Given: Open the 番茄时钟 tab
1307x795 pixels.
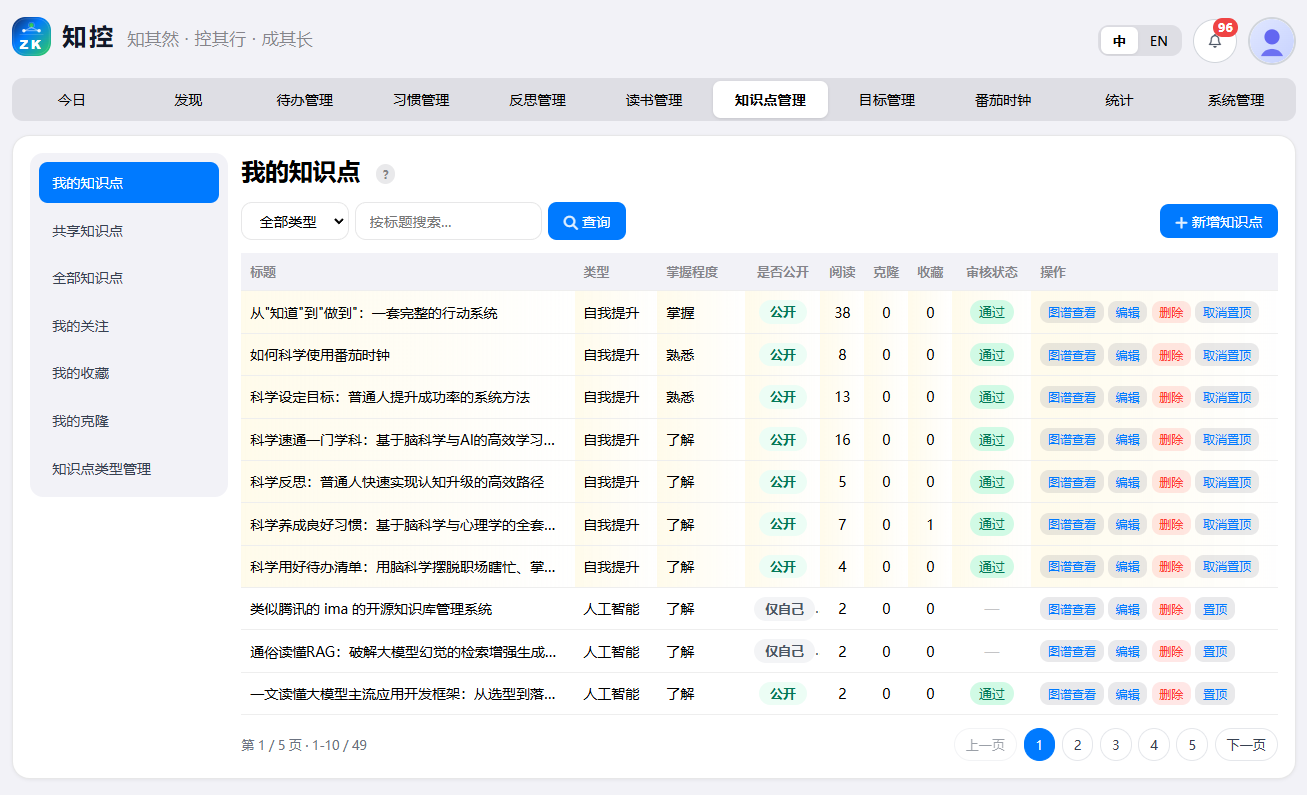Looking at the screenshot, I should click(1003, 100).
